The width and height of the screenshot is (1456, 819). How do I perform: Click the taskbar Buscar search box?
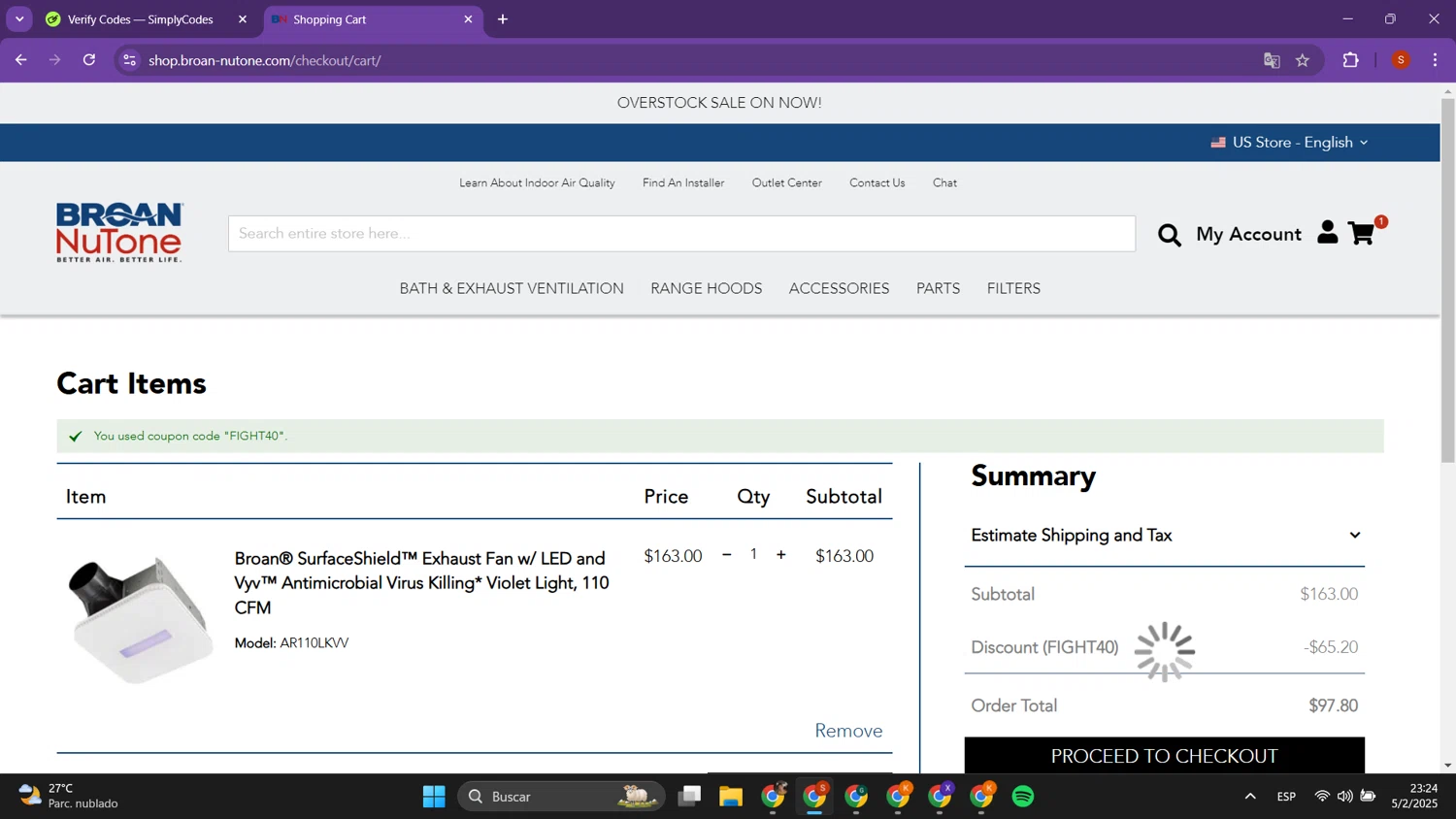tap(561, 797)
